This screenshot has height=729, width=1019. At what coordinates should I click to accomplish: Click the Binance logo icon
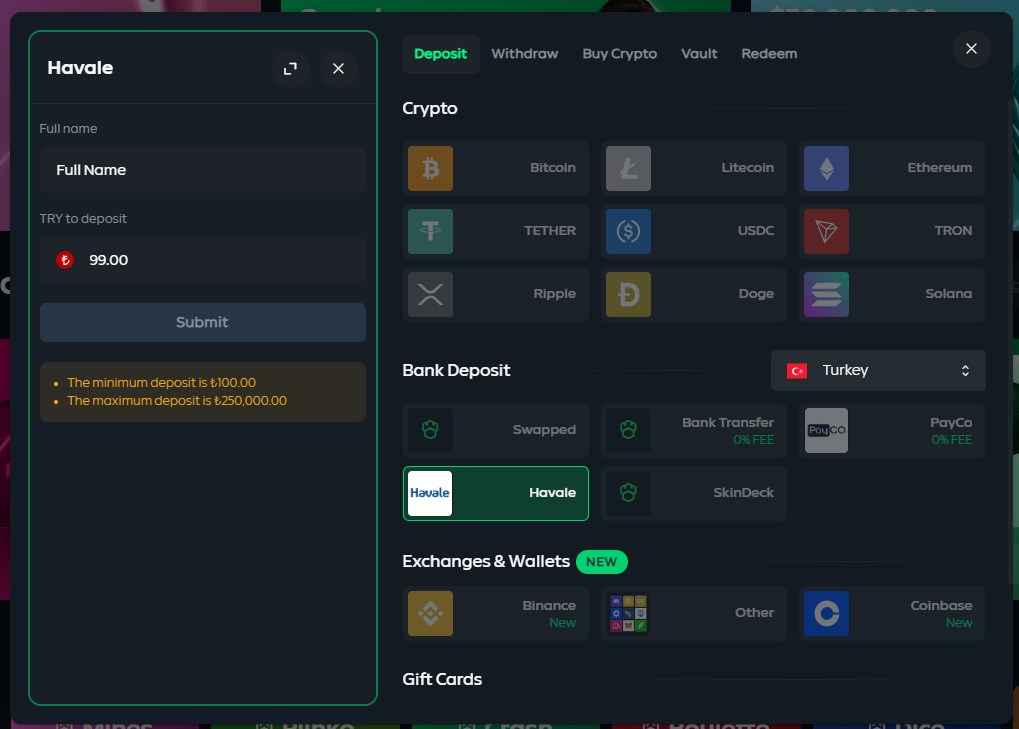pyautogui.click(x=430, y=613)
